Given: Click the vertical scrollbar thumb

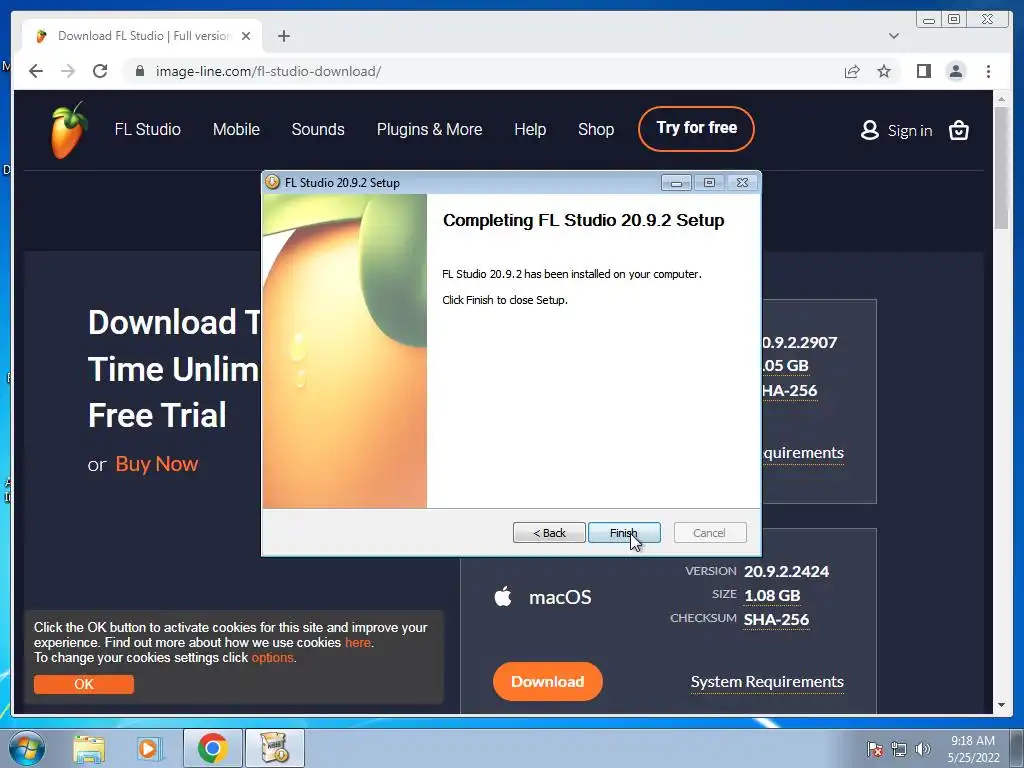Looking at the screenshot, I should 1001,168.
